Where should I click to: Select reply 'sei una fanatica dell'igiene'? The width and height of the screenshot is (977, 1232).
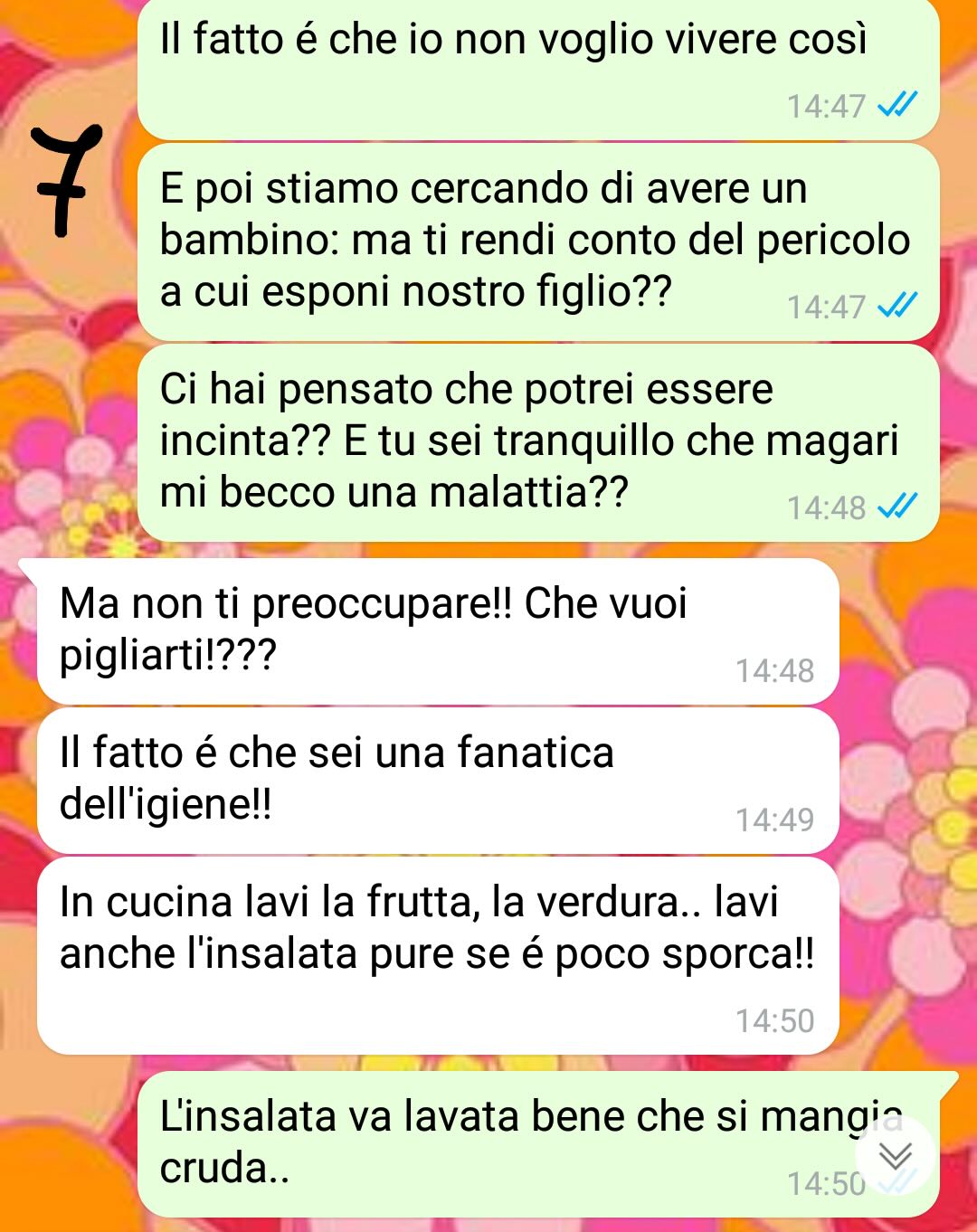[438, 781]
